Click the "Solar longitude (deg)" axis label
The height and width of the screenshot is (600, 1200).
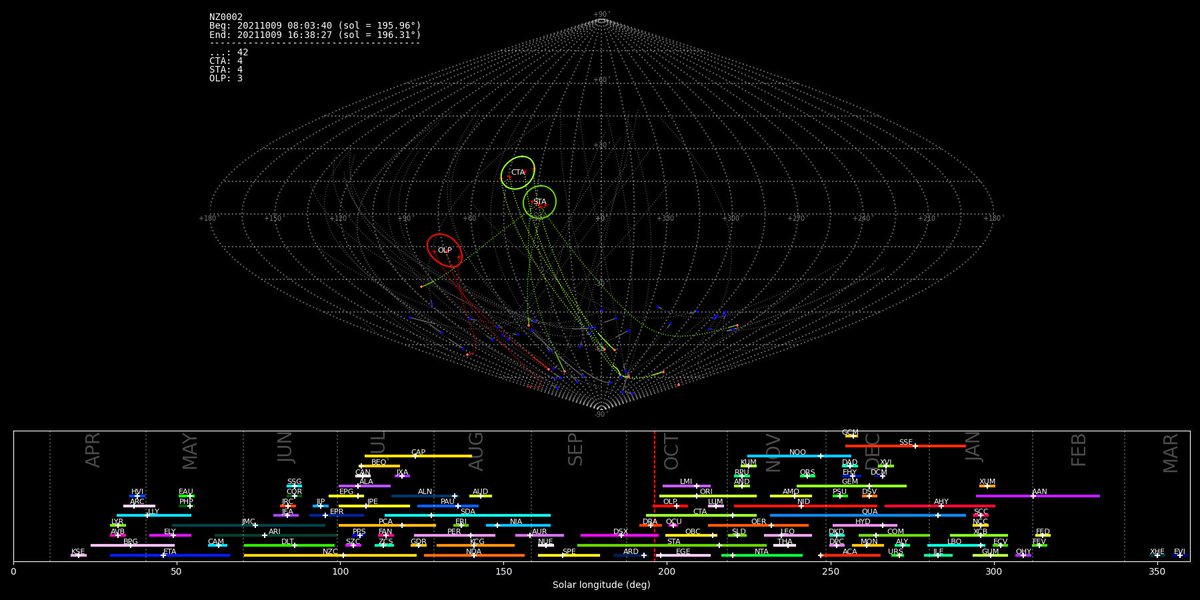601,583
